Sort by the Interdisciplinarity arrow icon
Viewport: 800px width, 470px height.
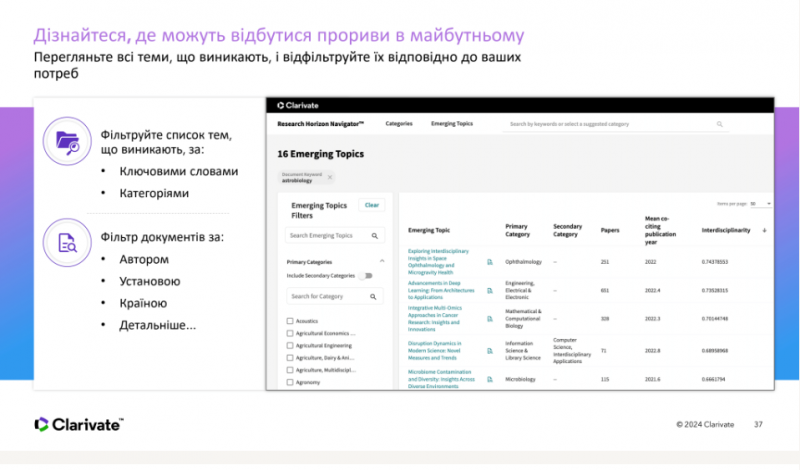tap(764, 230)
